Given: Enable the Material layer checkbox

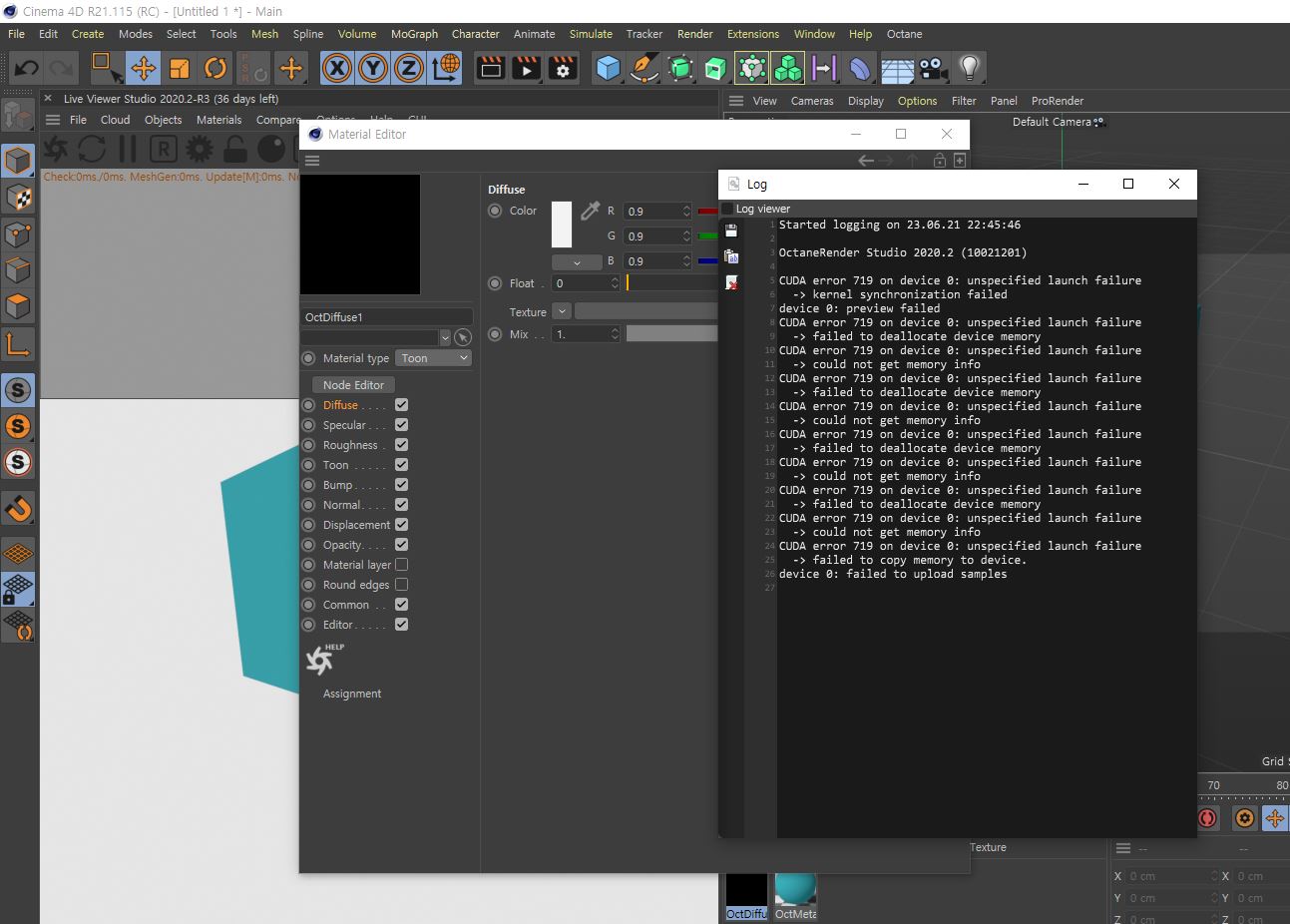Looking at the screenshot, I should click(401, 565).
